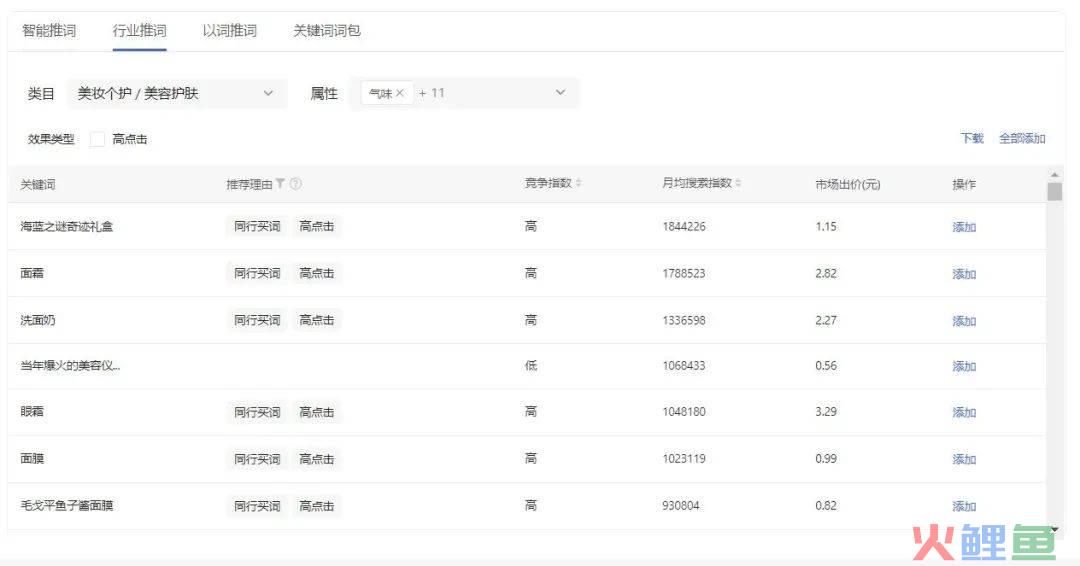
Task: Switch to the 智能推词 tab
Action: coord(49,31)
